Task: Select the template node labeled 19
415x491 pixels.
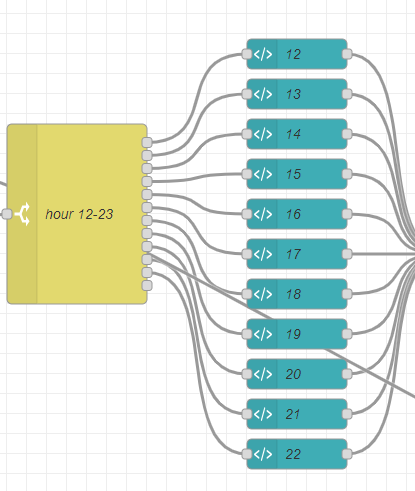Action: [297, 334]
